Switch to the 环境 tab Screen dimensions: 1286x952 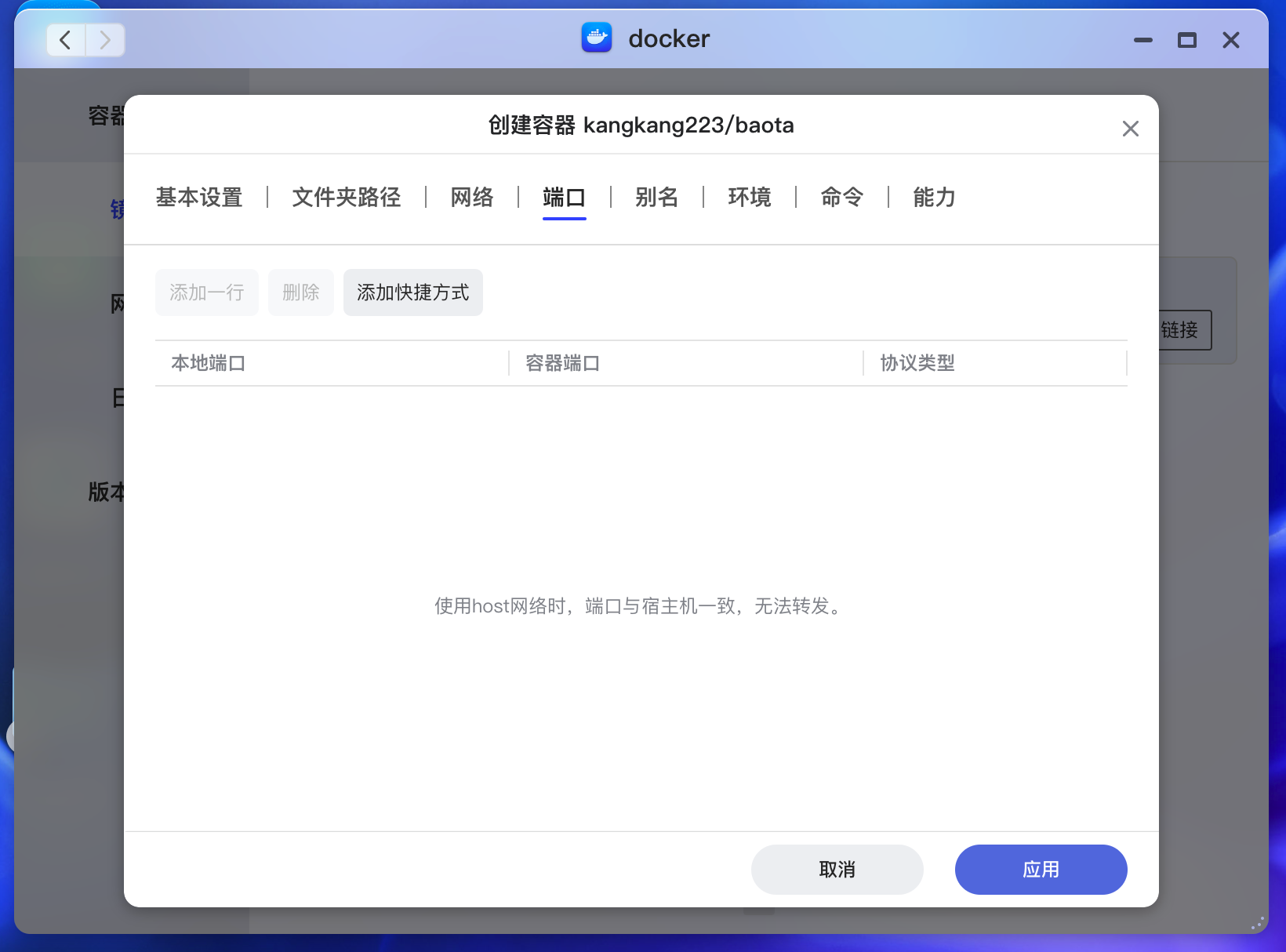pyautogui.click(x=750, y=197)
